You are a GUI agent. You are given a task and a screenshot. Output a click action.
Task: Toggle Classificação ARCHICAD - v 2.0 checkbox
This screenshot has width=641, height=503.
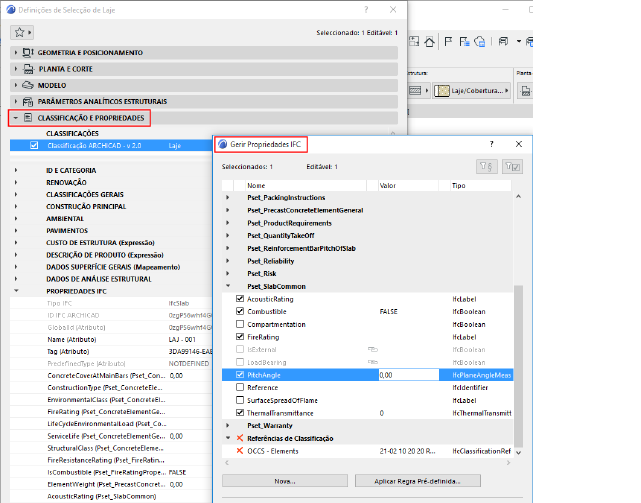click(x=34, y=146)
